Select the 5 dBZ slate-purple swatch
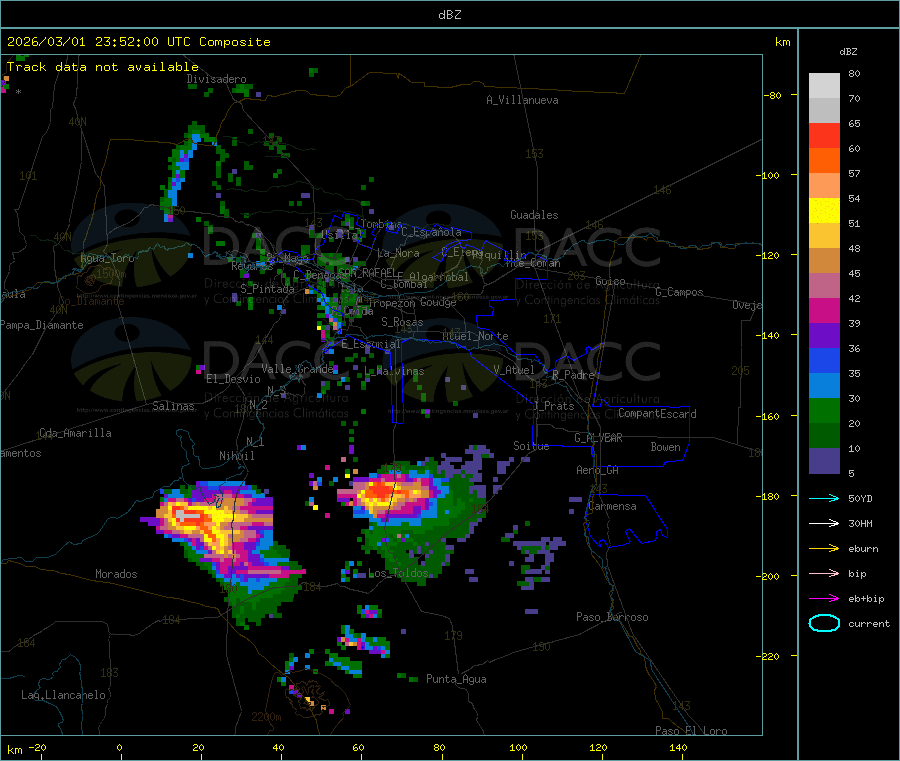The width and height of the screenshot is (900, 761). coord(824,461)
